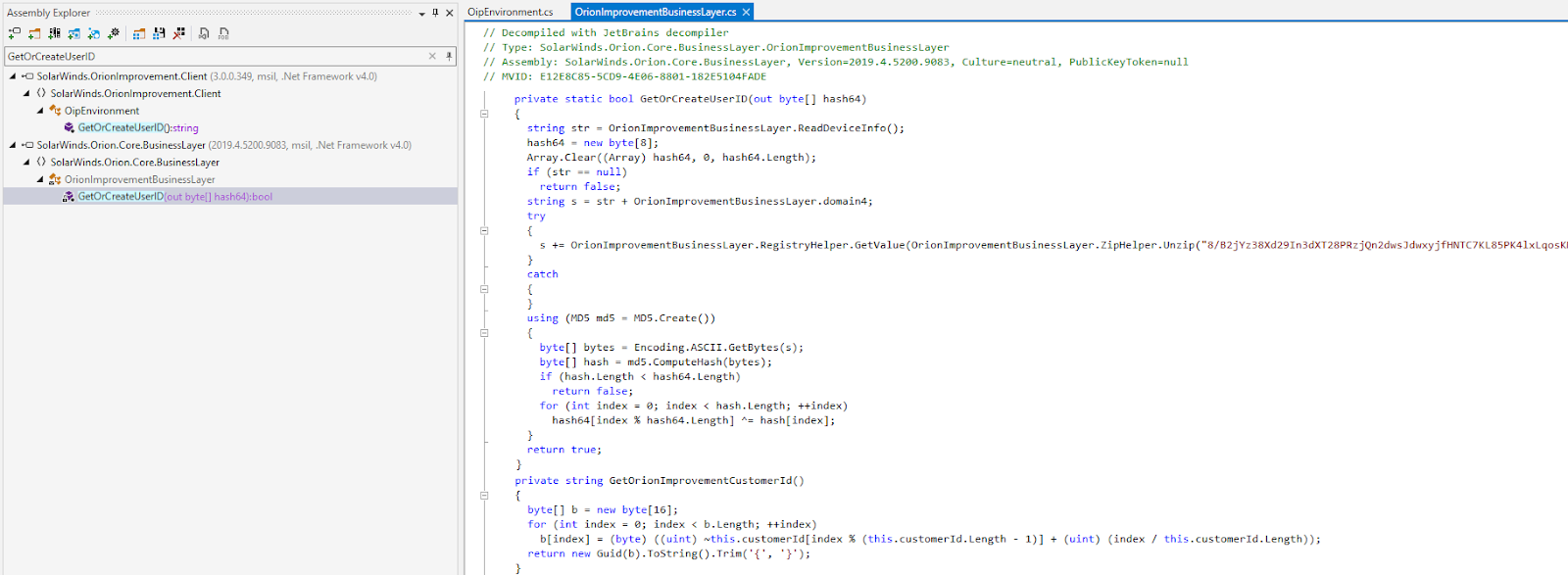Image resolution: width=1568 pixels, height=575 pixels.
Task: Click the method icon beside GetOrCreateUserID():string
Action: [69, 127]
